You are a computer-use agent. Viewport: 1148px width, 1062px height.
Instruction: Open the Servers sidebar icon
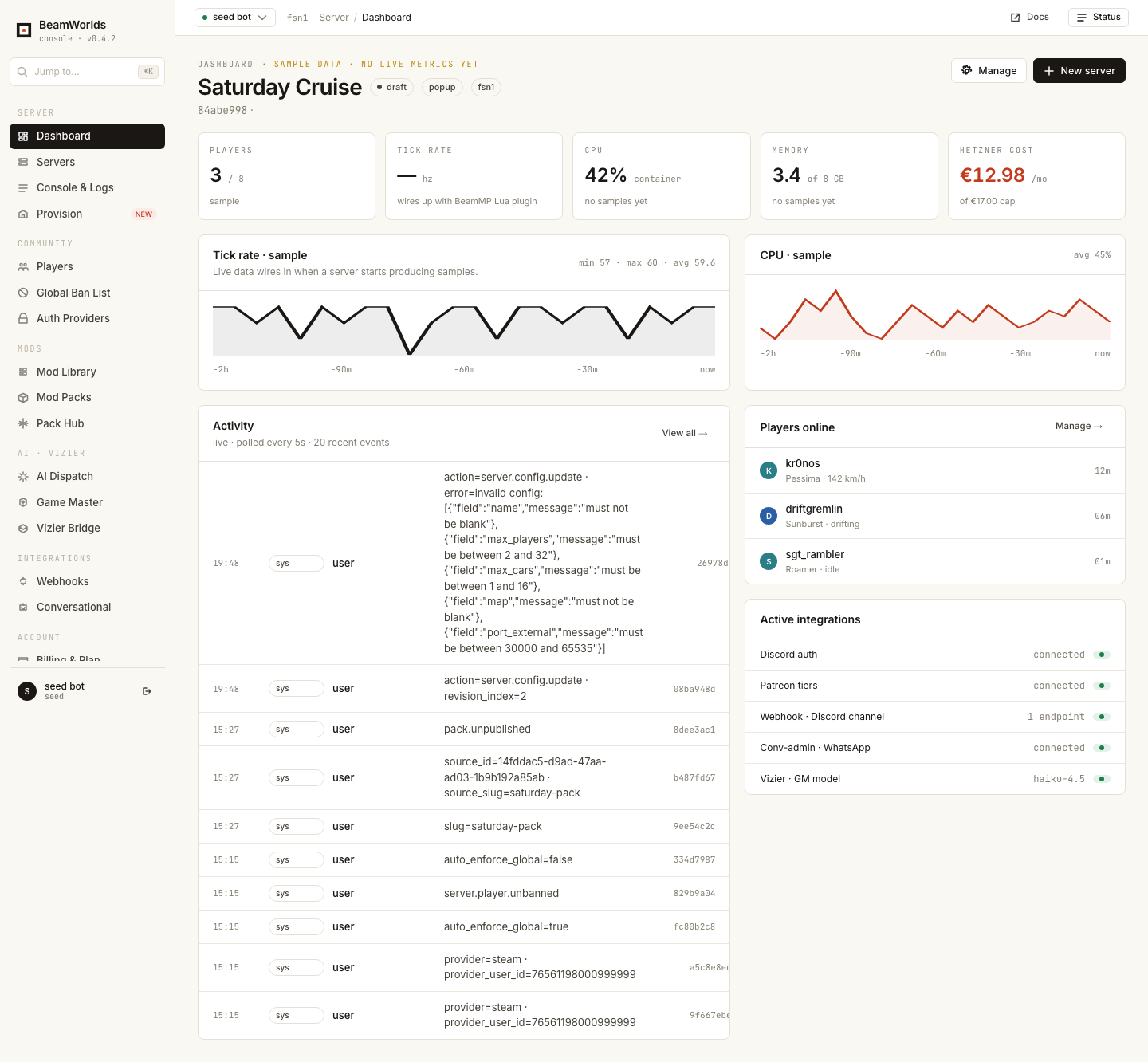point(23,162)
